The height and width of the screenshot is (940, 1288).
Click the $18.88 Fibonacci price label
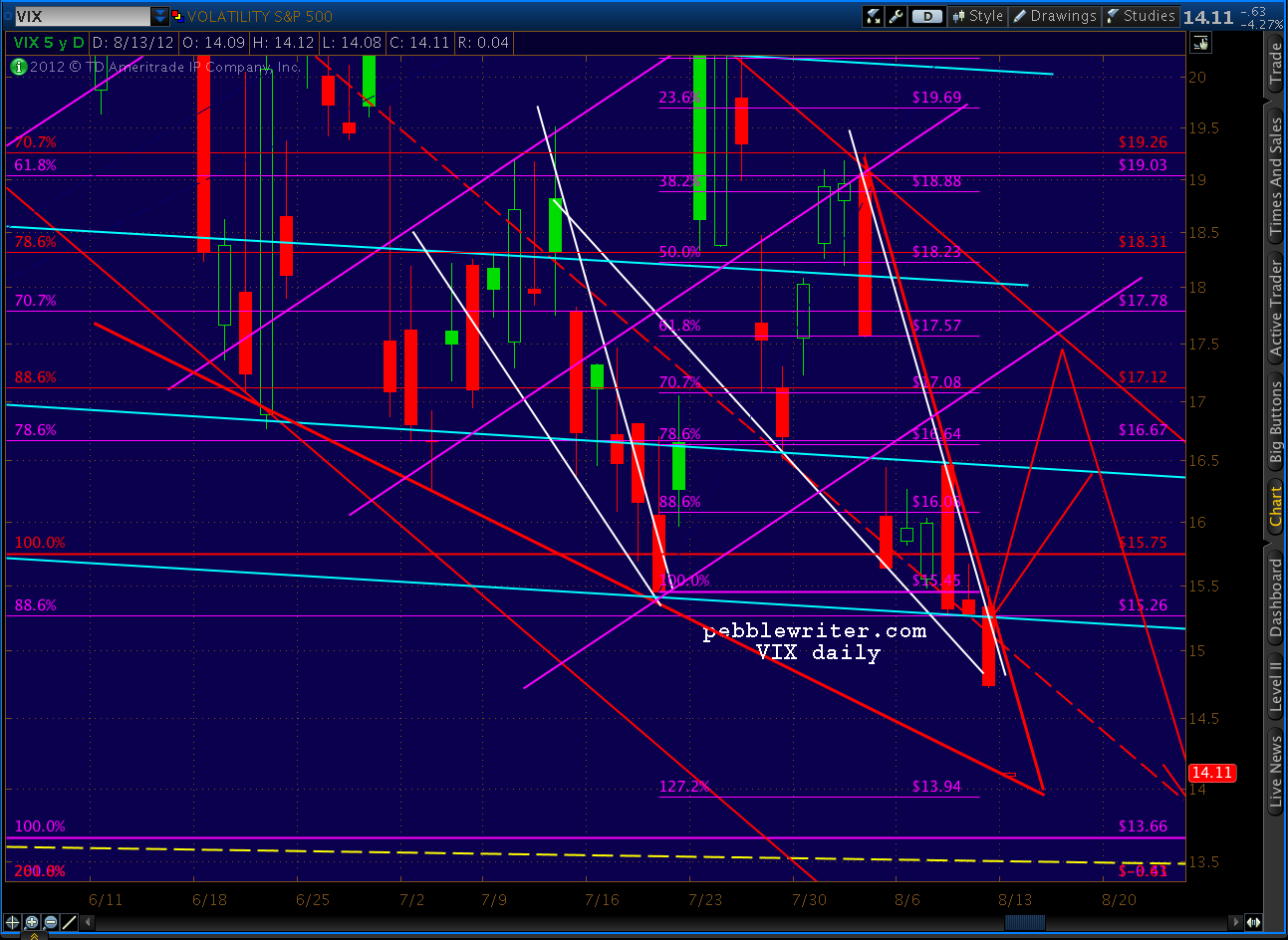pyautogui.click(x=936, y=181)
